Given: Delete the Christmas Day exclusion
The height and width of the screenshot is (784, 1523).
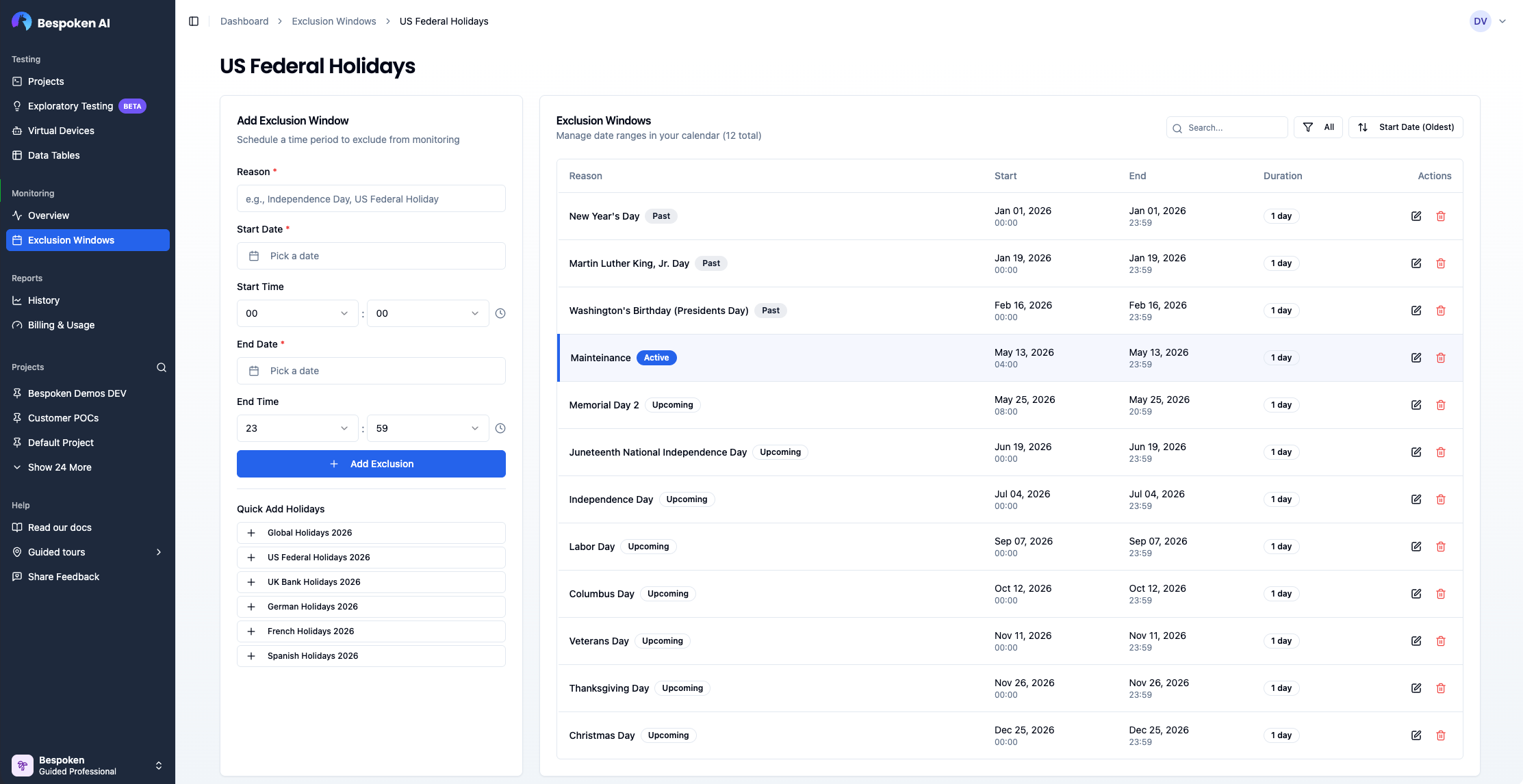Looking at the screenshot, I should coord(1441,735).
